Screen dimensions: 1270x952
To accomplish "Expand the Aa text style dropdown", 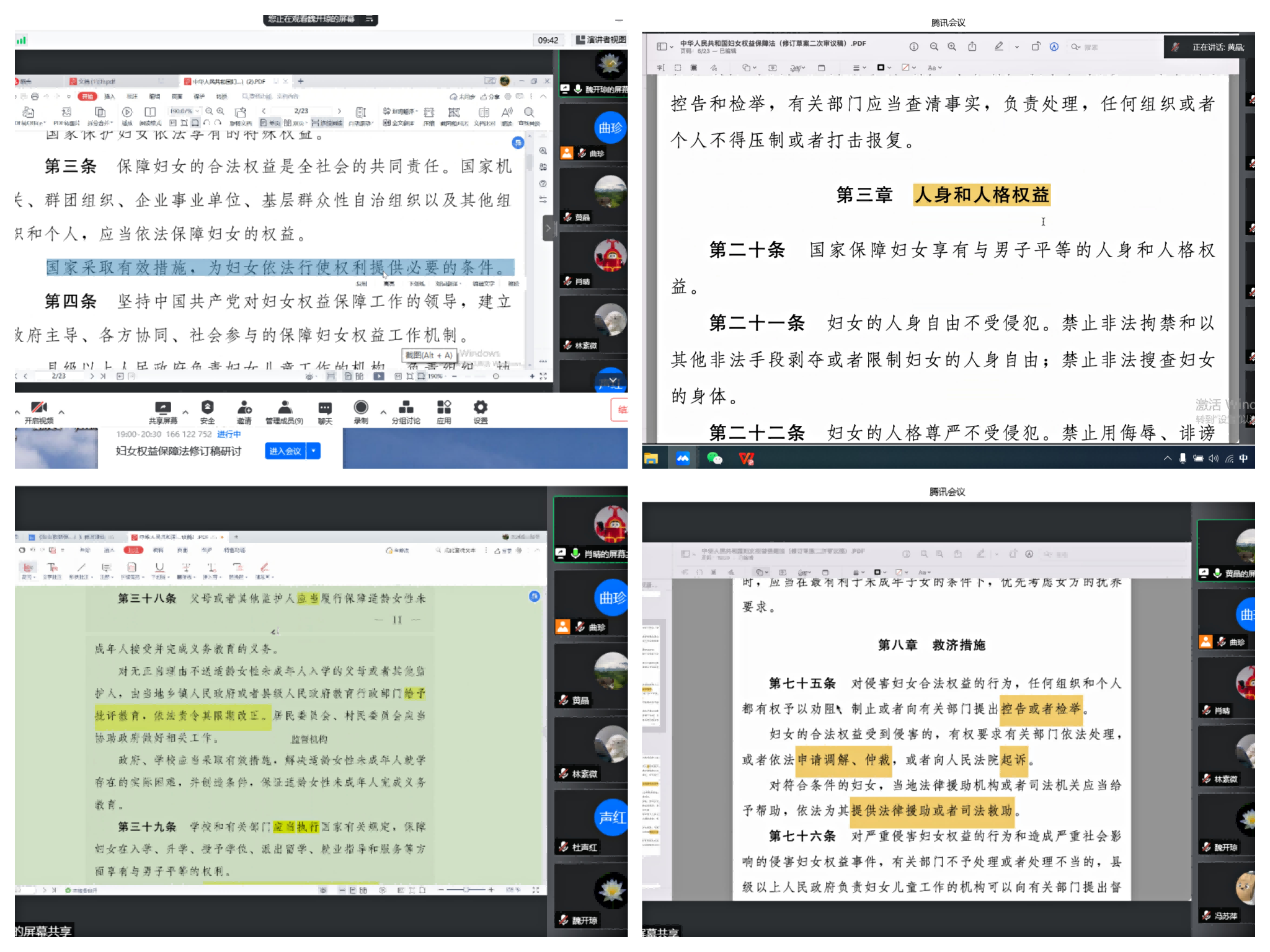I will 935,68.
